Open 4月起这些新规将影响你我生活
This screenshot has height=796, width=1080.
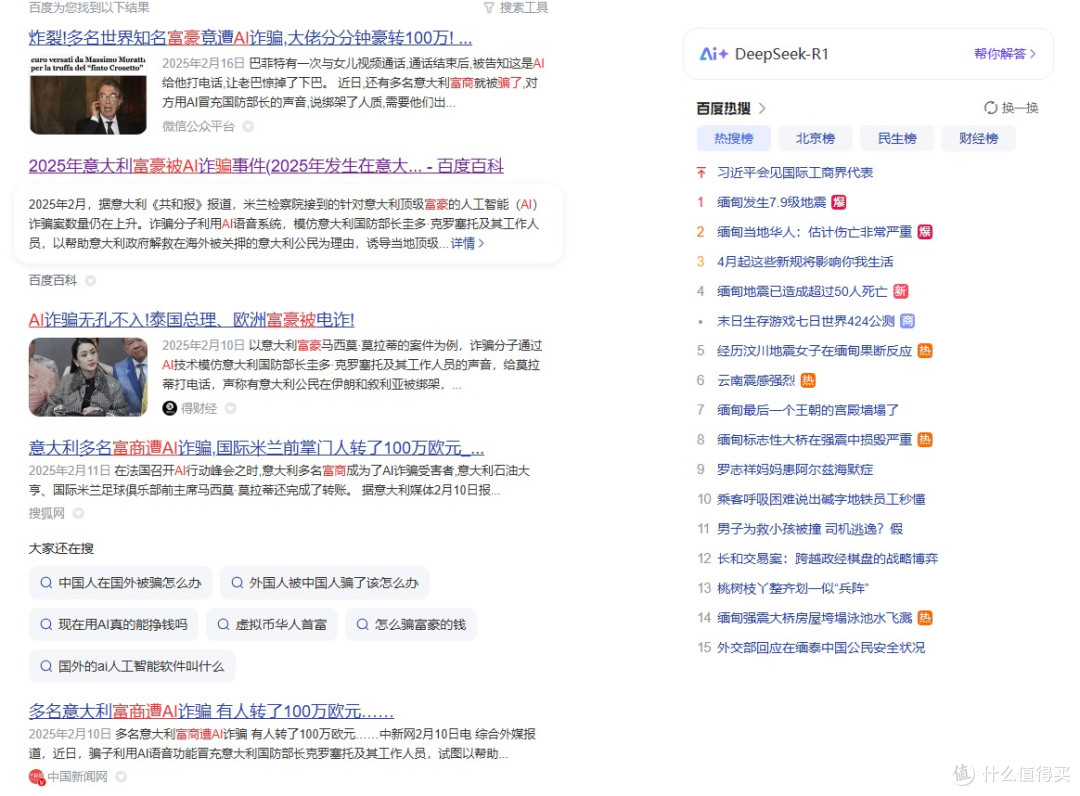tap(804, 262)
